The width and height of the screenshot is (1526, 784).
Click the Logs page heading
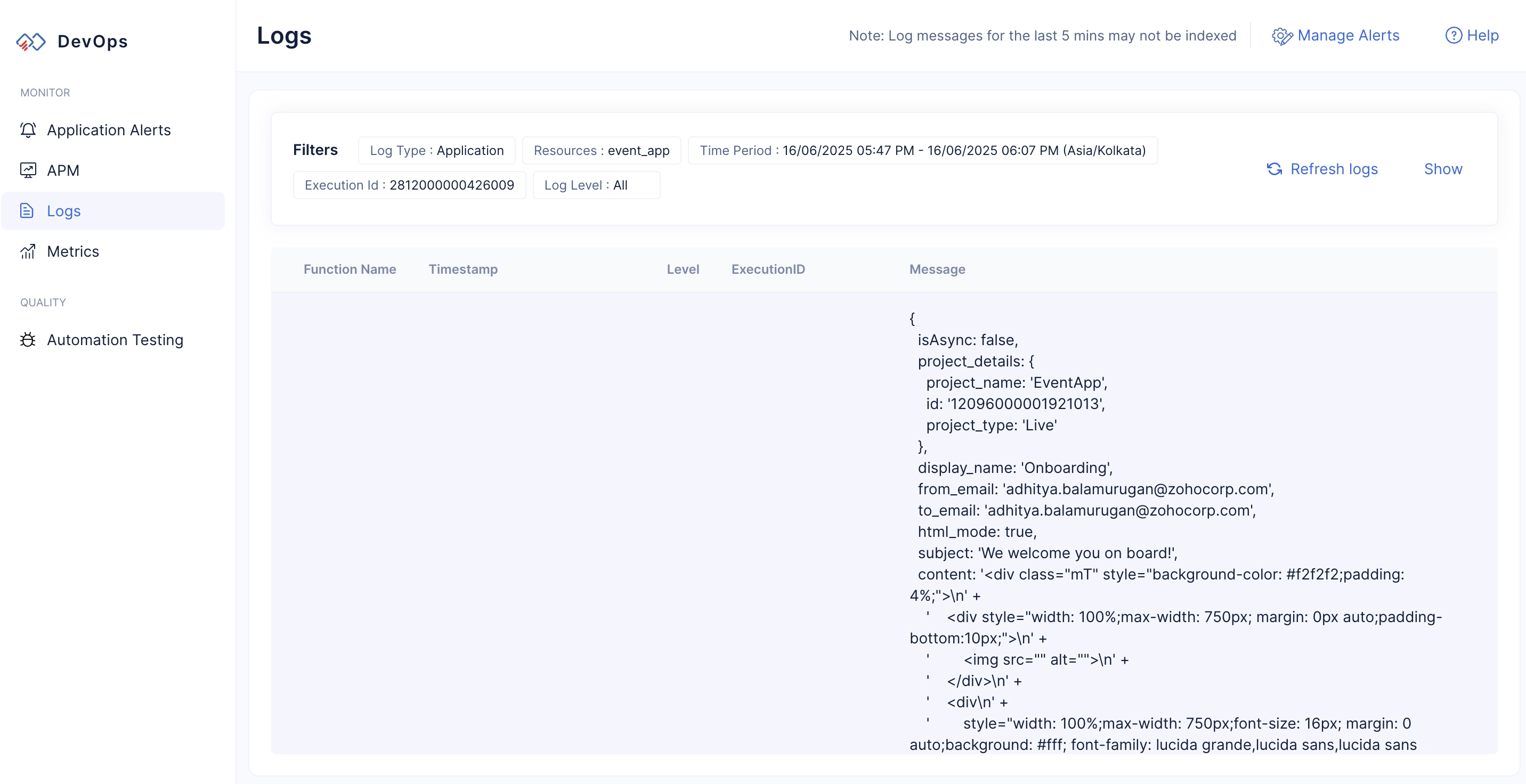click(x=284, y=36)
